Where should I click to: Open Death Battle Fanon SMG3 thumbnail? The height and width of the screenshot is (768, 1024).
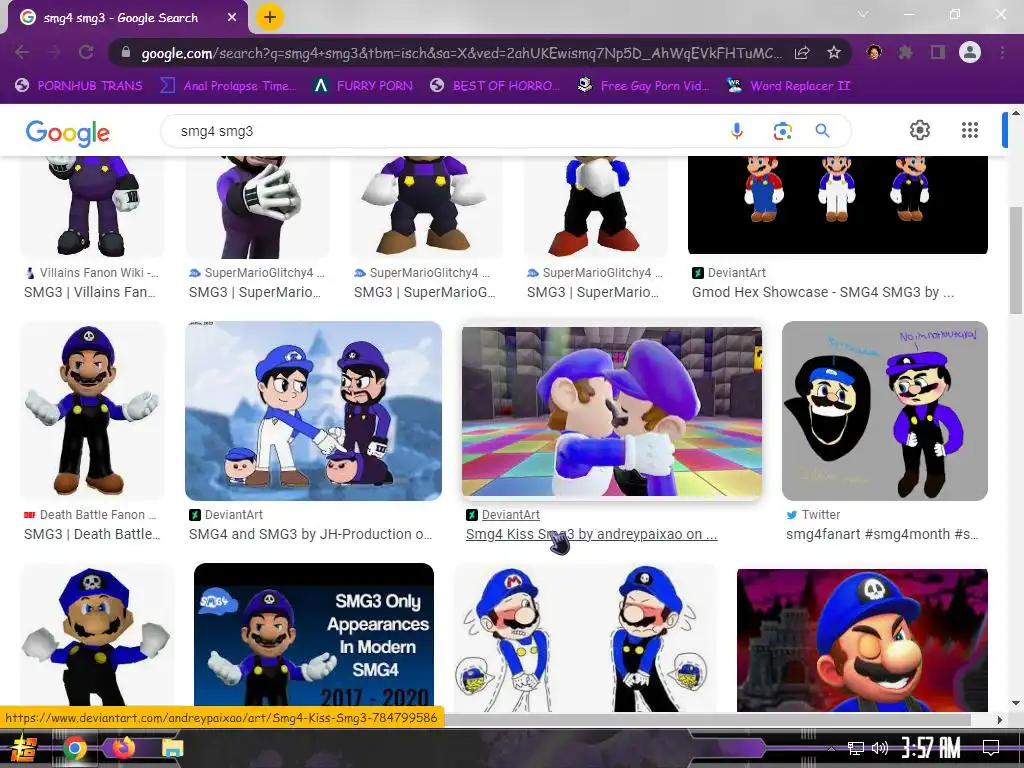coord(93,411)
